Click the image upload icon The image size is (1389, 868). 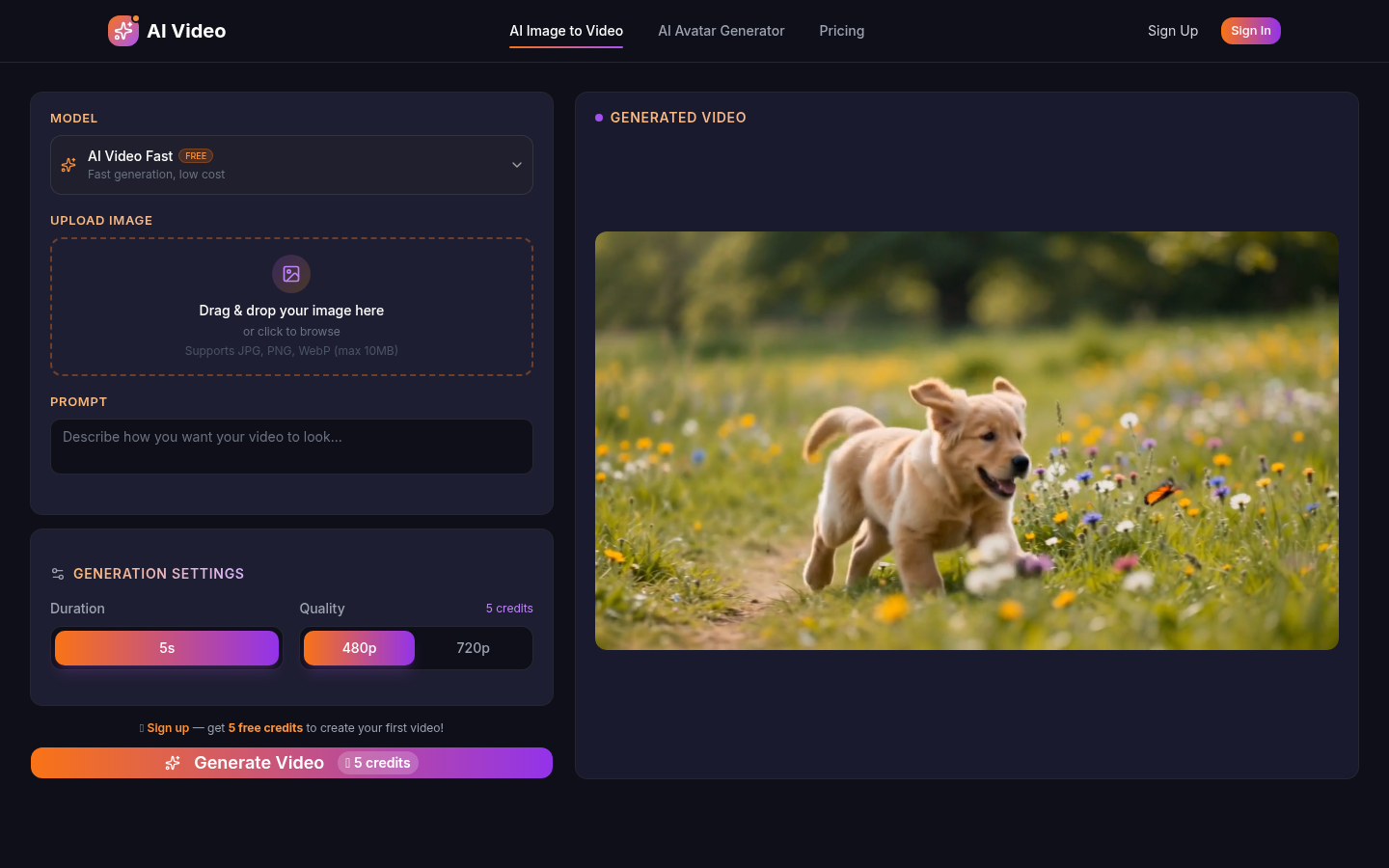(291, 274)
